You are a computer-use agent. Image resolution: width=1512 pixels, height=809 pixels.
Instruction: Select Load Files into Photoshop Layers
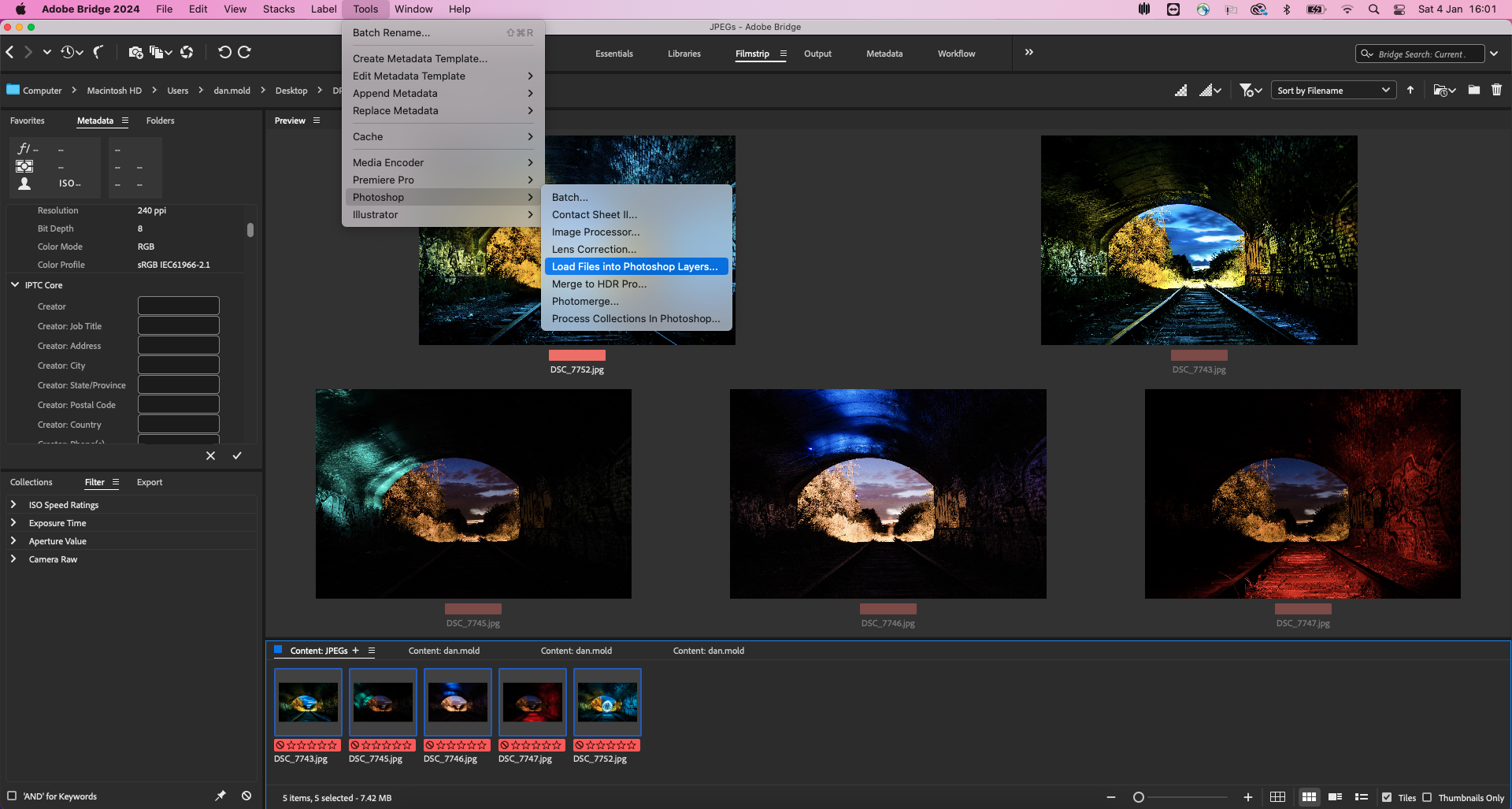[635, 266]
